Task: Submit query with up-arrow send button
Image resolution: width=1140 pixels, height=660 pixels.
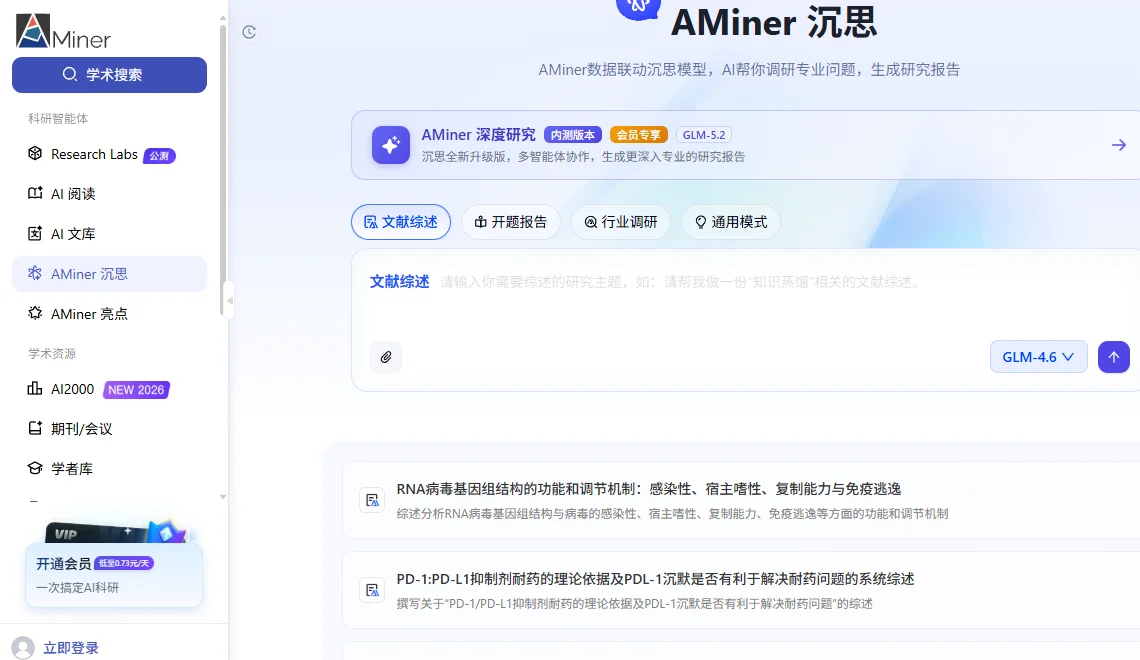Action: click(1114, 357)
